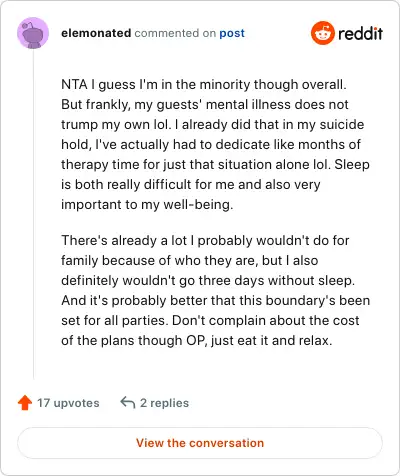
Task: Click the orange upvote arrow icon
Action: coord(25,403)
